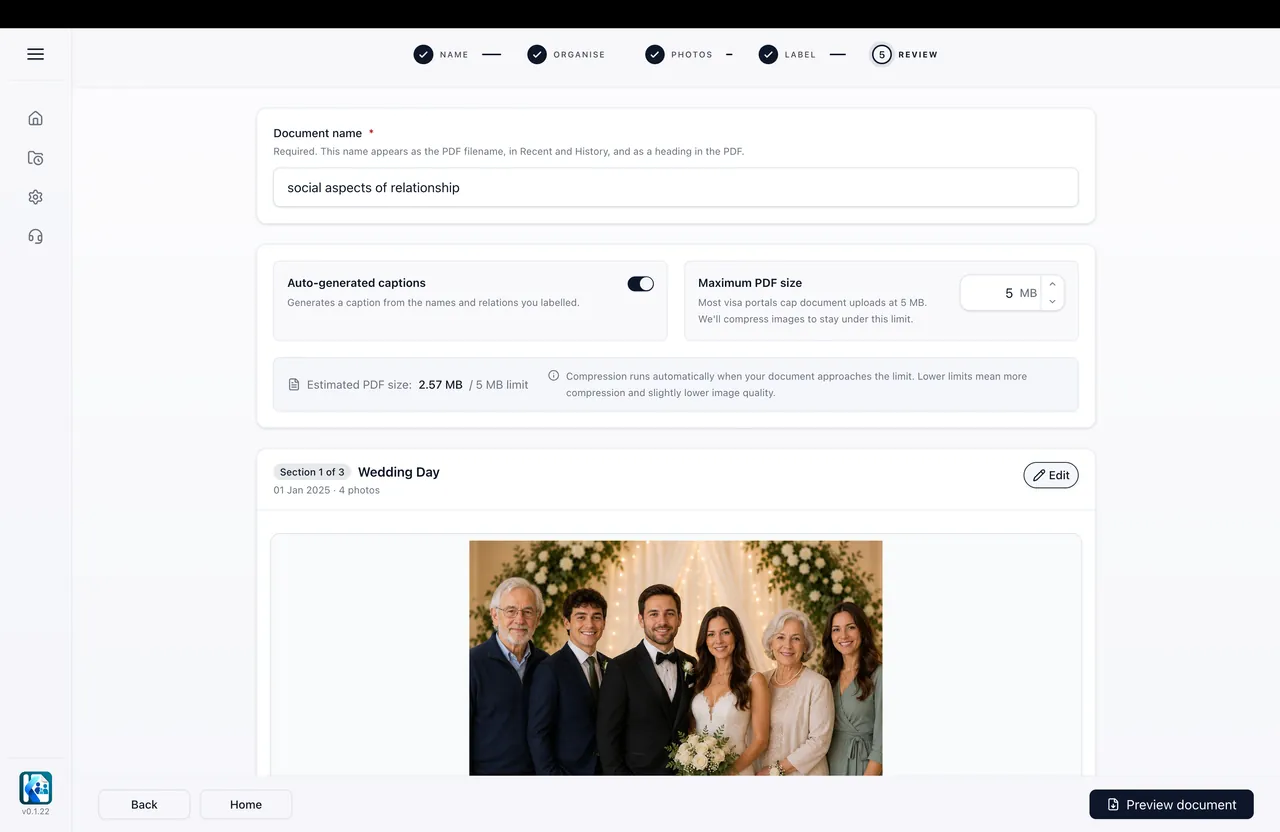Go to Home via sidebar house icon

pyautogui.click(x=35, y=118)
